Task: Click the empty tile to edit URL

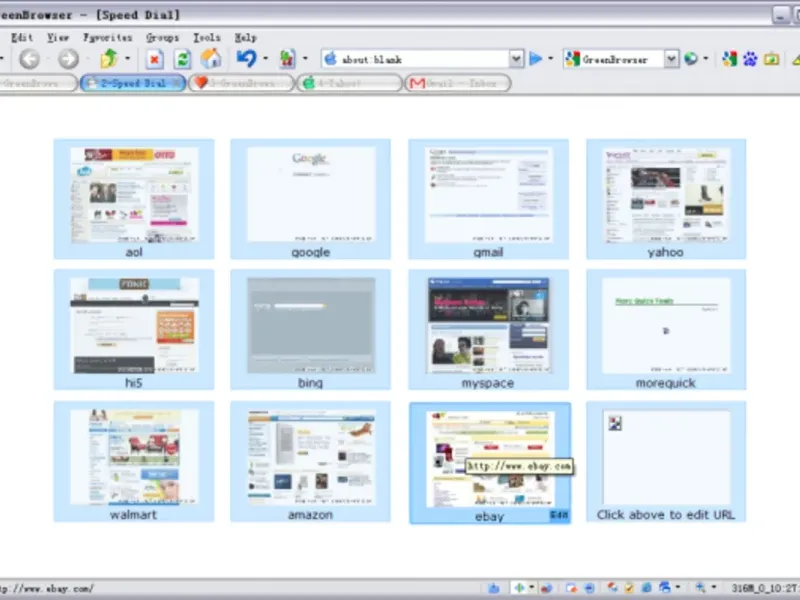Action: pos(666,461)
